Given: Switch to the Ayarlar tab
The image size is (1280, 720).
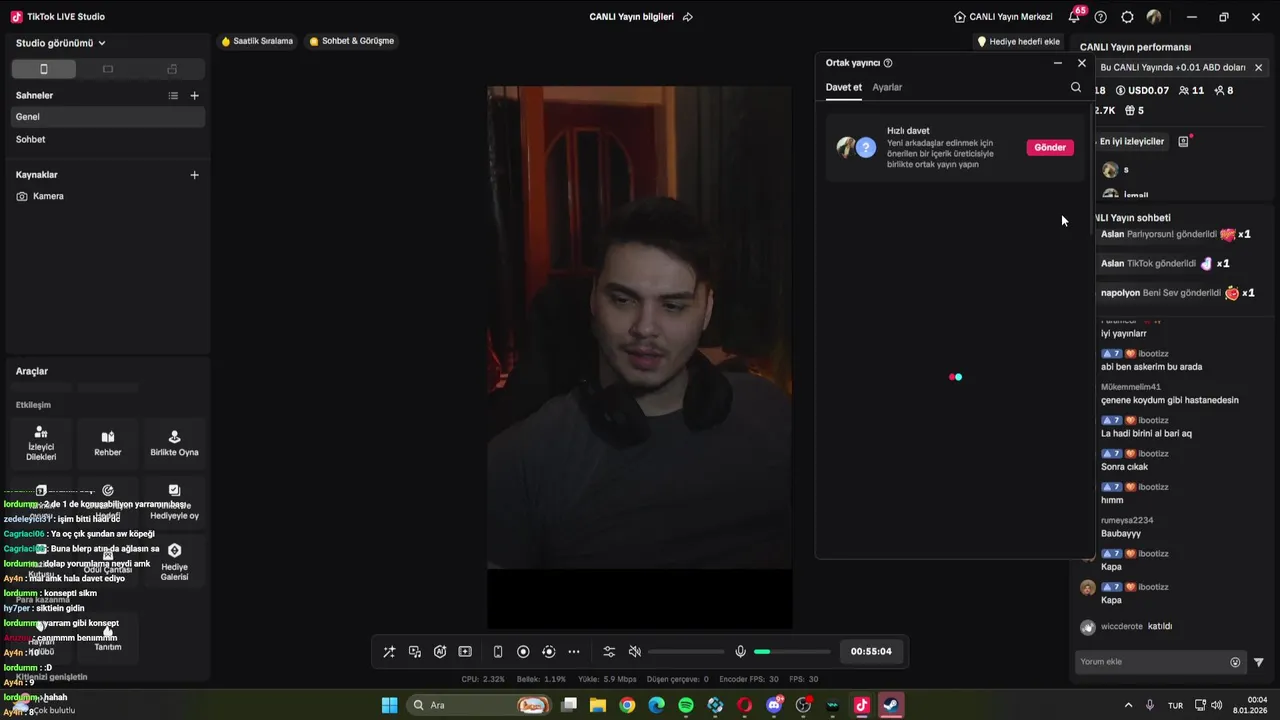Looking at the screenshot, I should click(887, 87).
